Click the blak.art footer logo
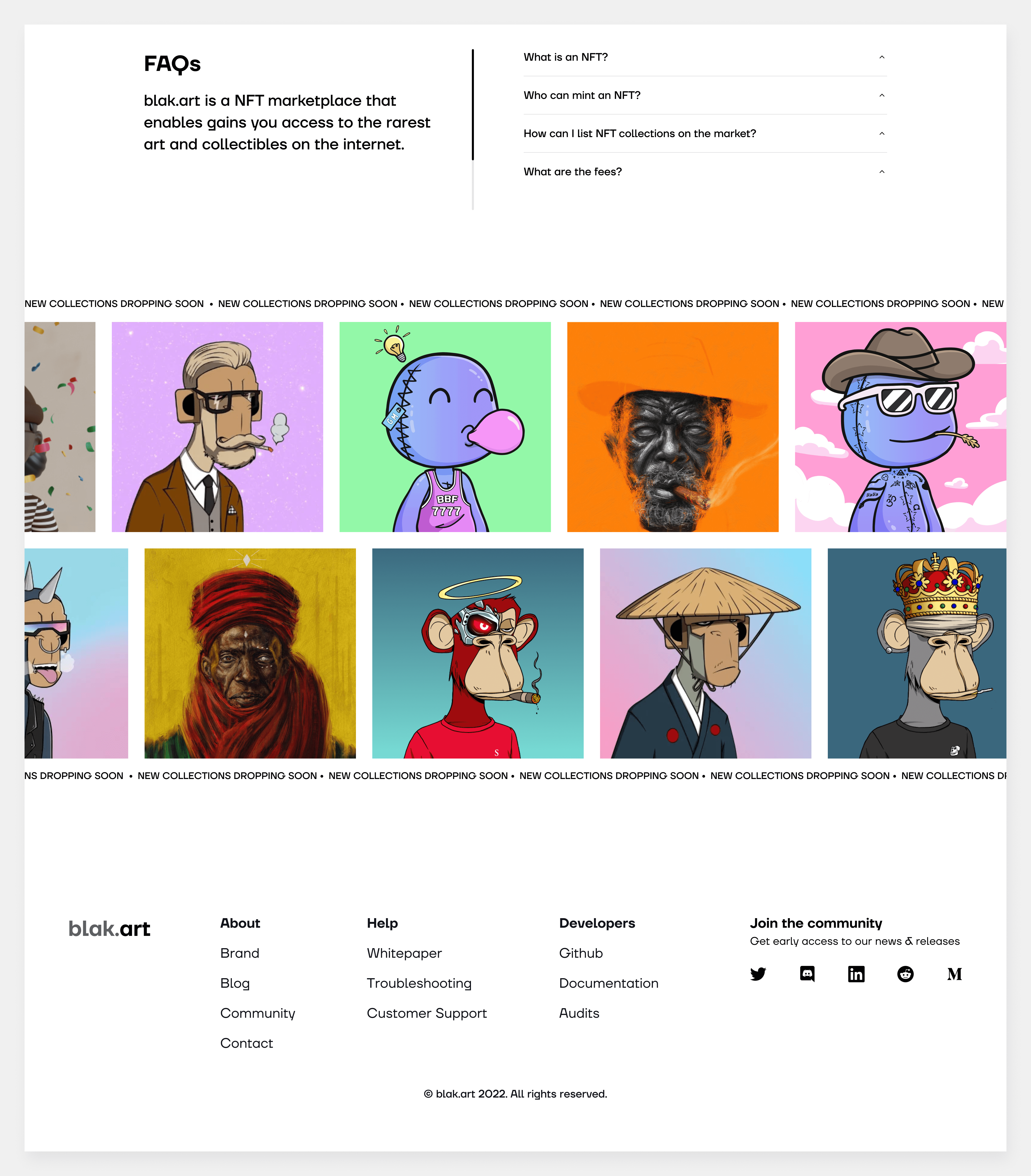 tap(109, 929)
